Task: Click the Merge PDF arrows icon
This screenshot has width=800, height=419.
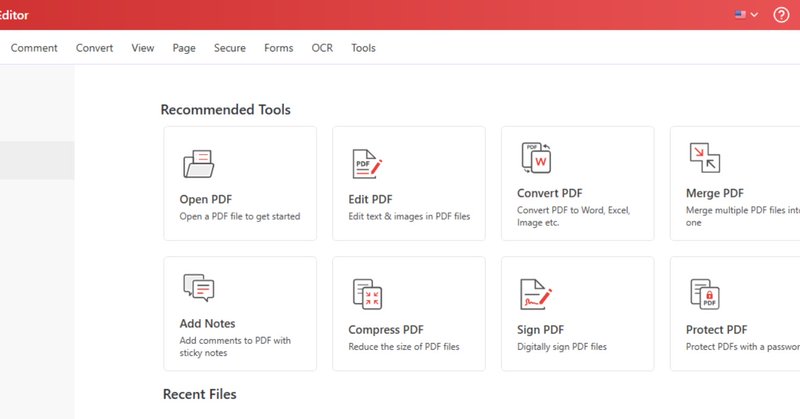Action: coord(705,158)
